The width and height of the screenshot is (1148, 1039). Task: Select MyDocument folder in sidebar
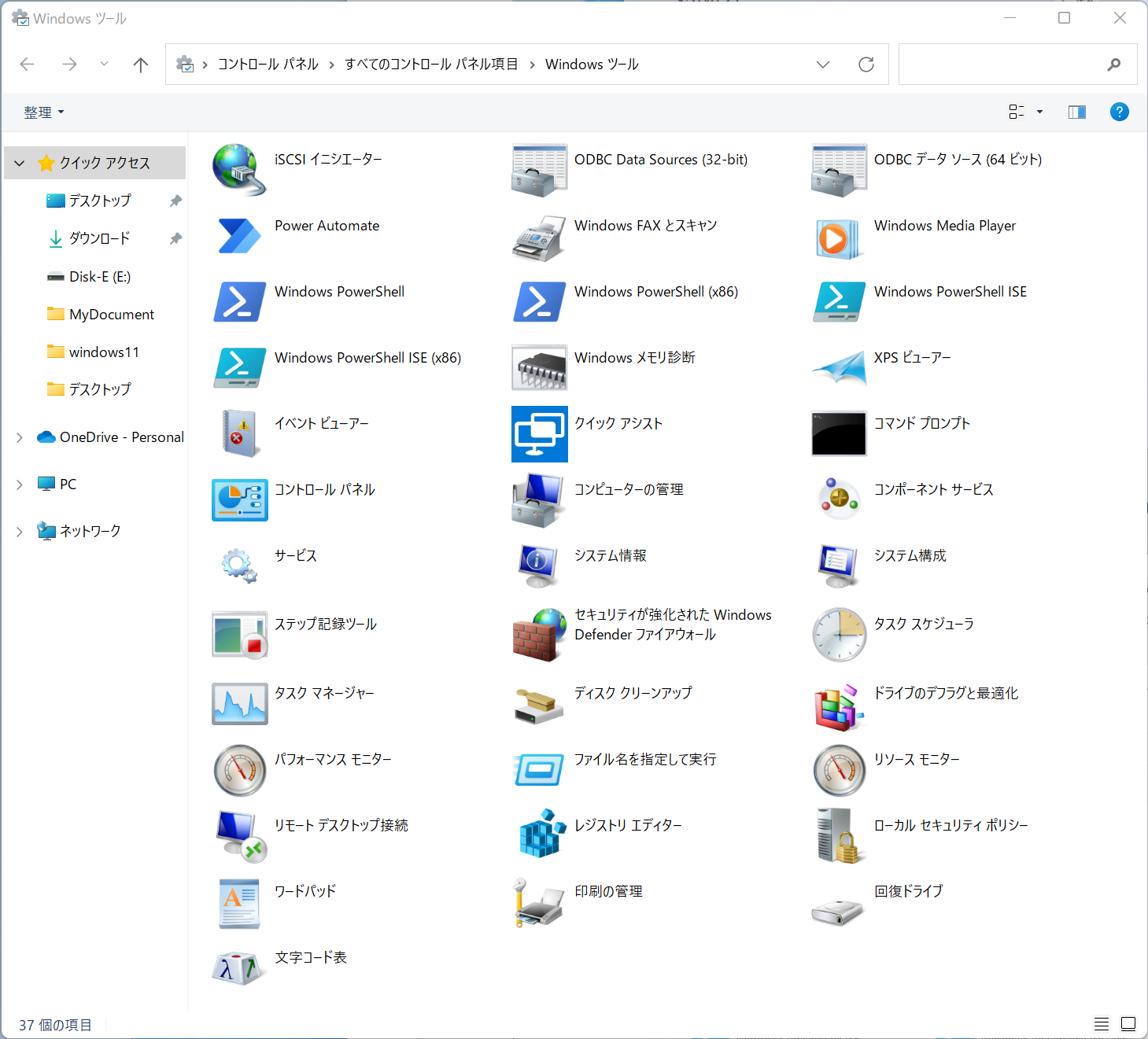(112, 315)
